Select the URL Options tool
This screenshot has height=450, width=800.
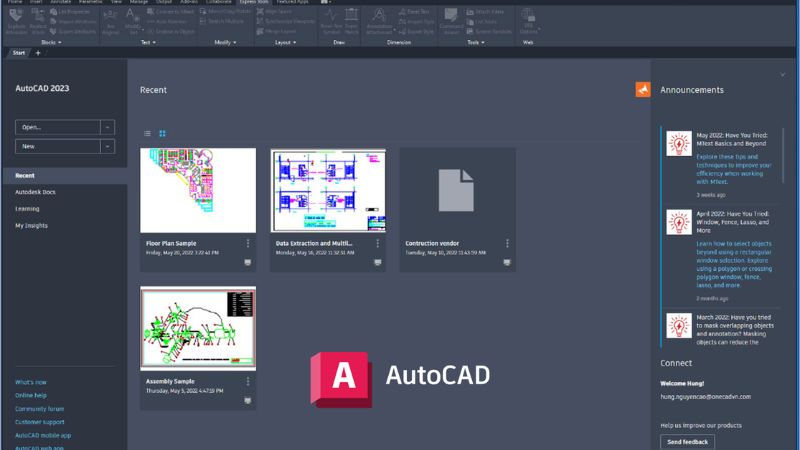[x=529, y=22]
